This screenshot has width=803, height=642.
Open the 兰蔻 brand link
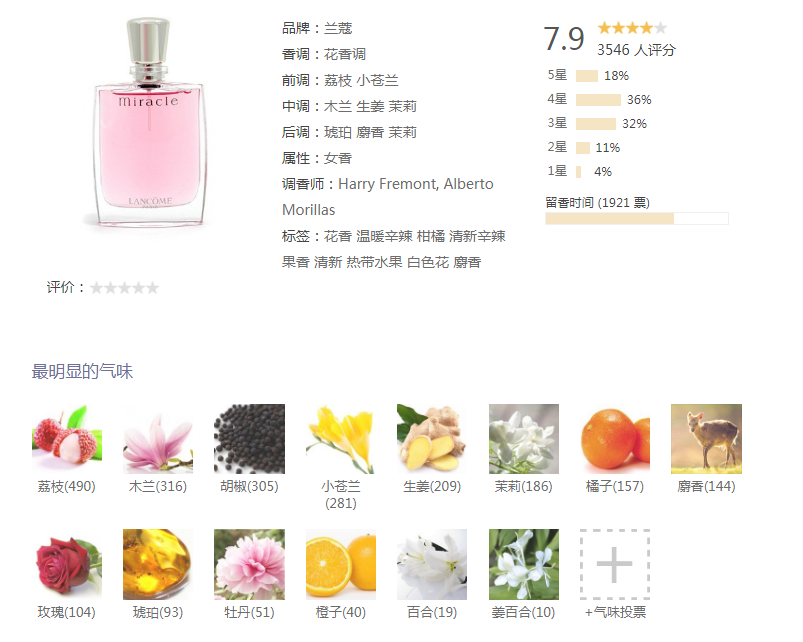(338, 28)
